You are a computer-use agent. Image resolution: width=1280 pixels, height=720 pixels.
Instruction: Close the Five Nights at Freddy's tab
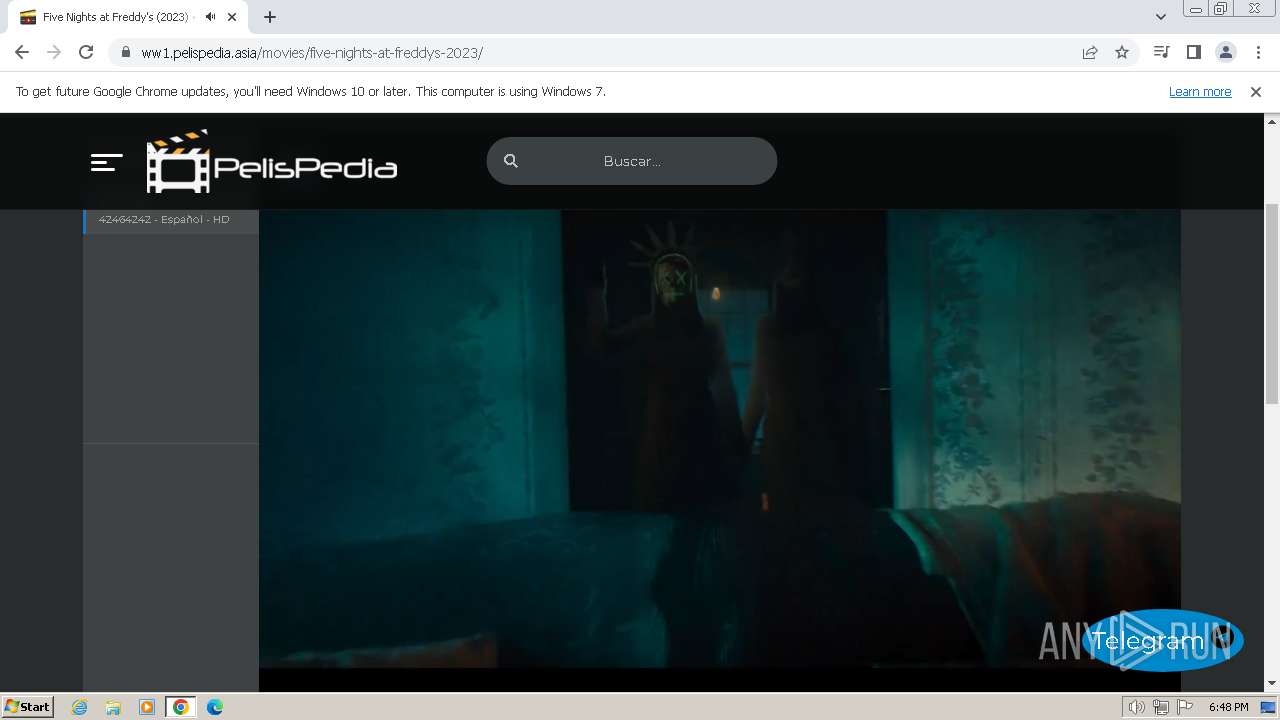click(232, 17)
